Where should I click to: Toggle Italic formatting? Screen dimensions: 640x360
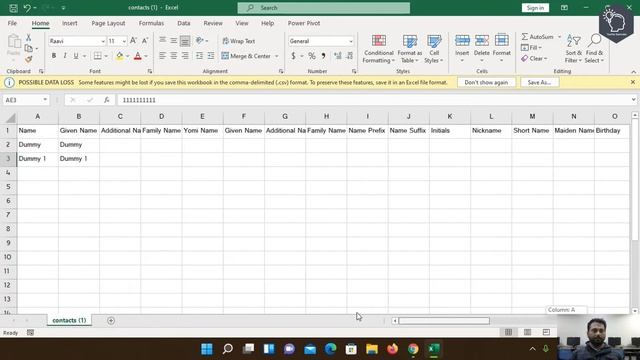click(x=64, y=56)
